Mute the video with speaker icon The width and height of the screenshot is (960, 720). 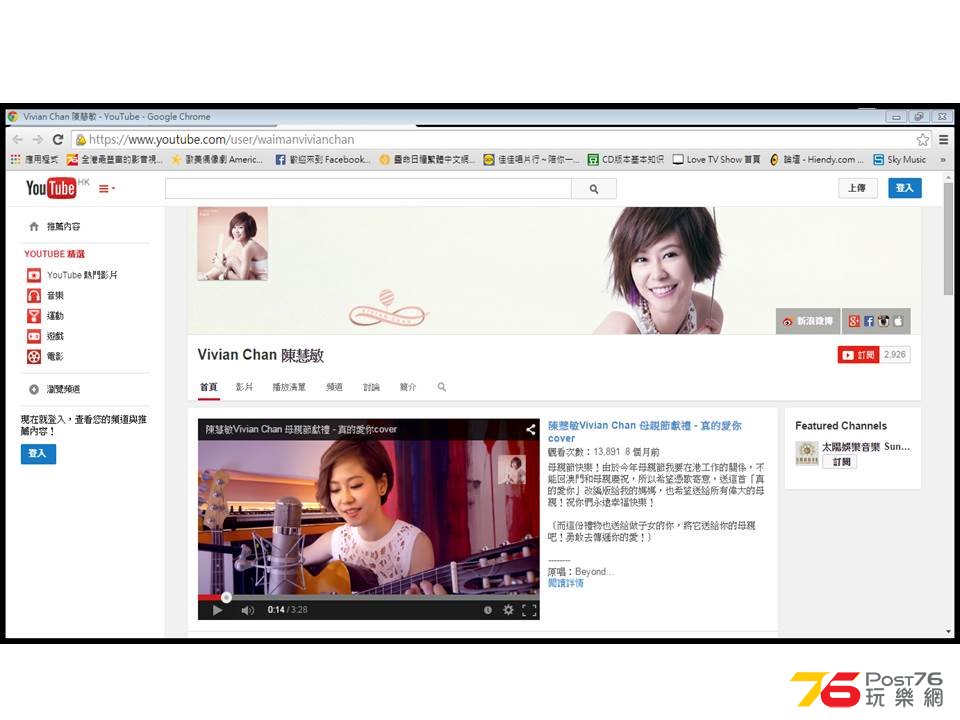coord(247,610)
